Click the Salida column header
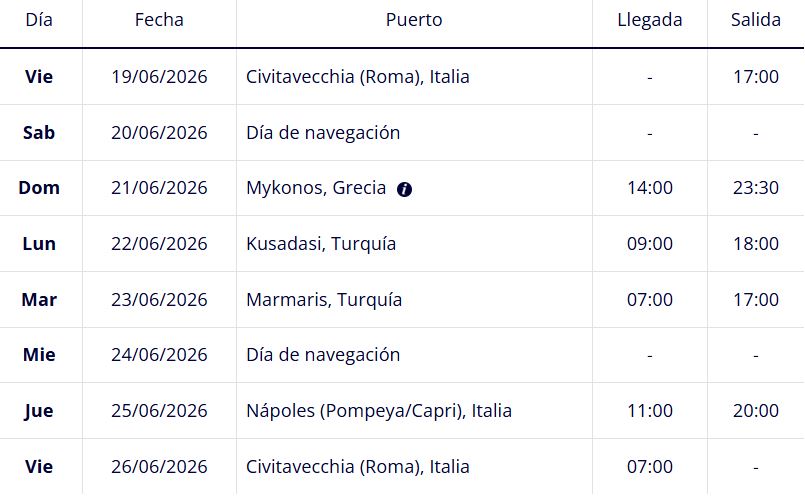The height and width of the screenshot is (497, 805). pos(755,20)
